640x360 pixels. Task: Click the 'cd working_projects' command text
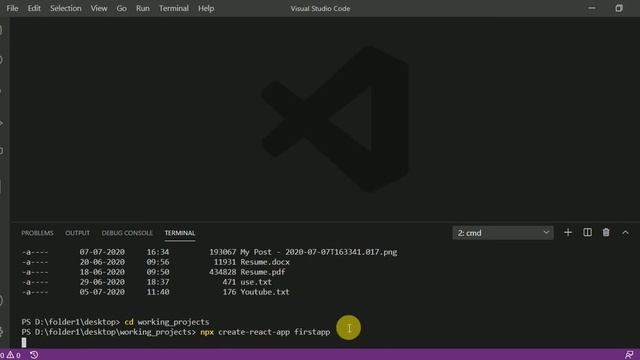[x=167, y=322]
